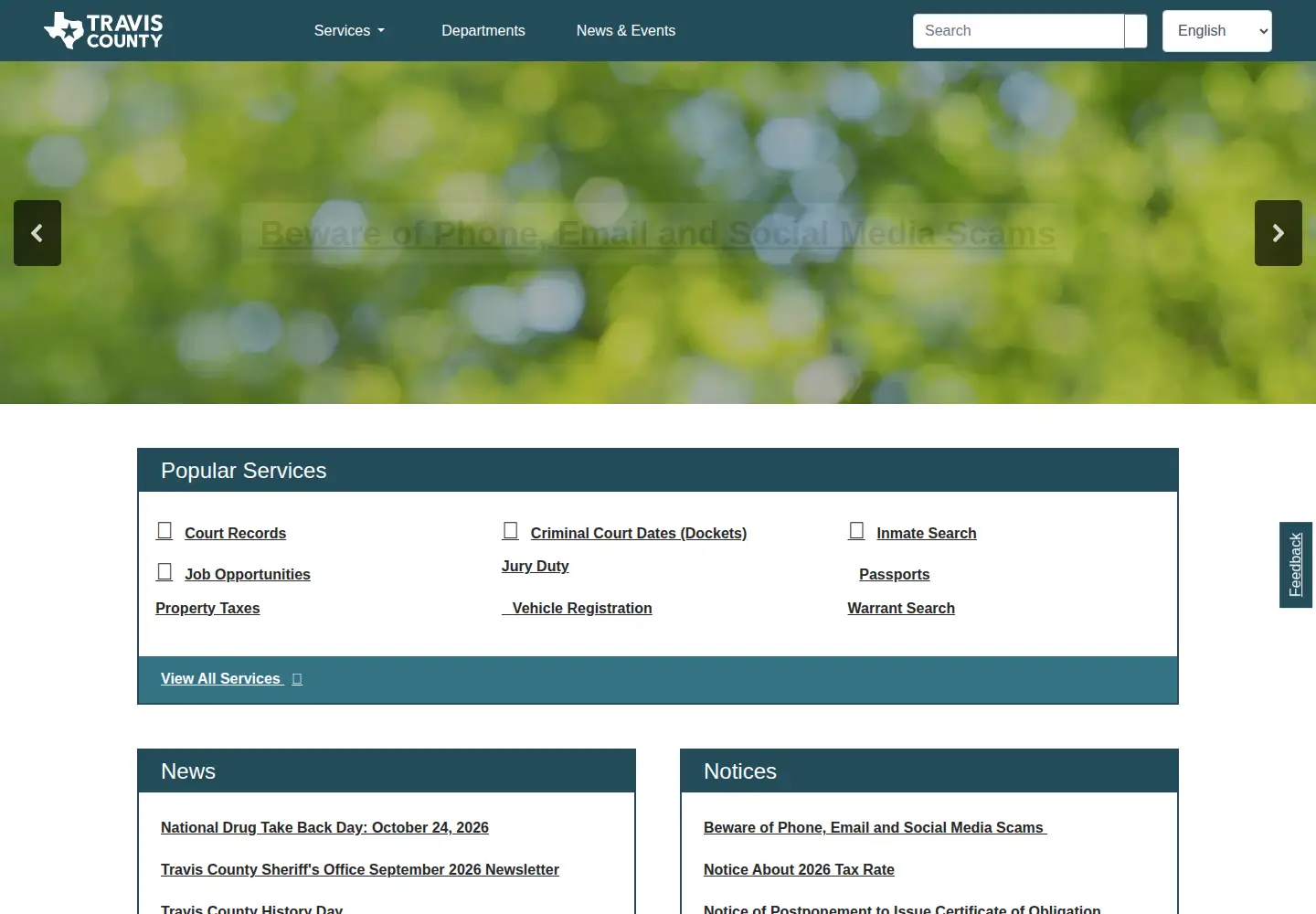1316x914 pixels.
Task: Open Criminal Court Dates (Dockets)
Action: click(639, 533)
